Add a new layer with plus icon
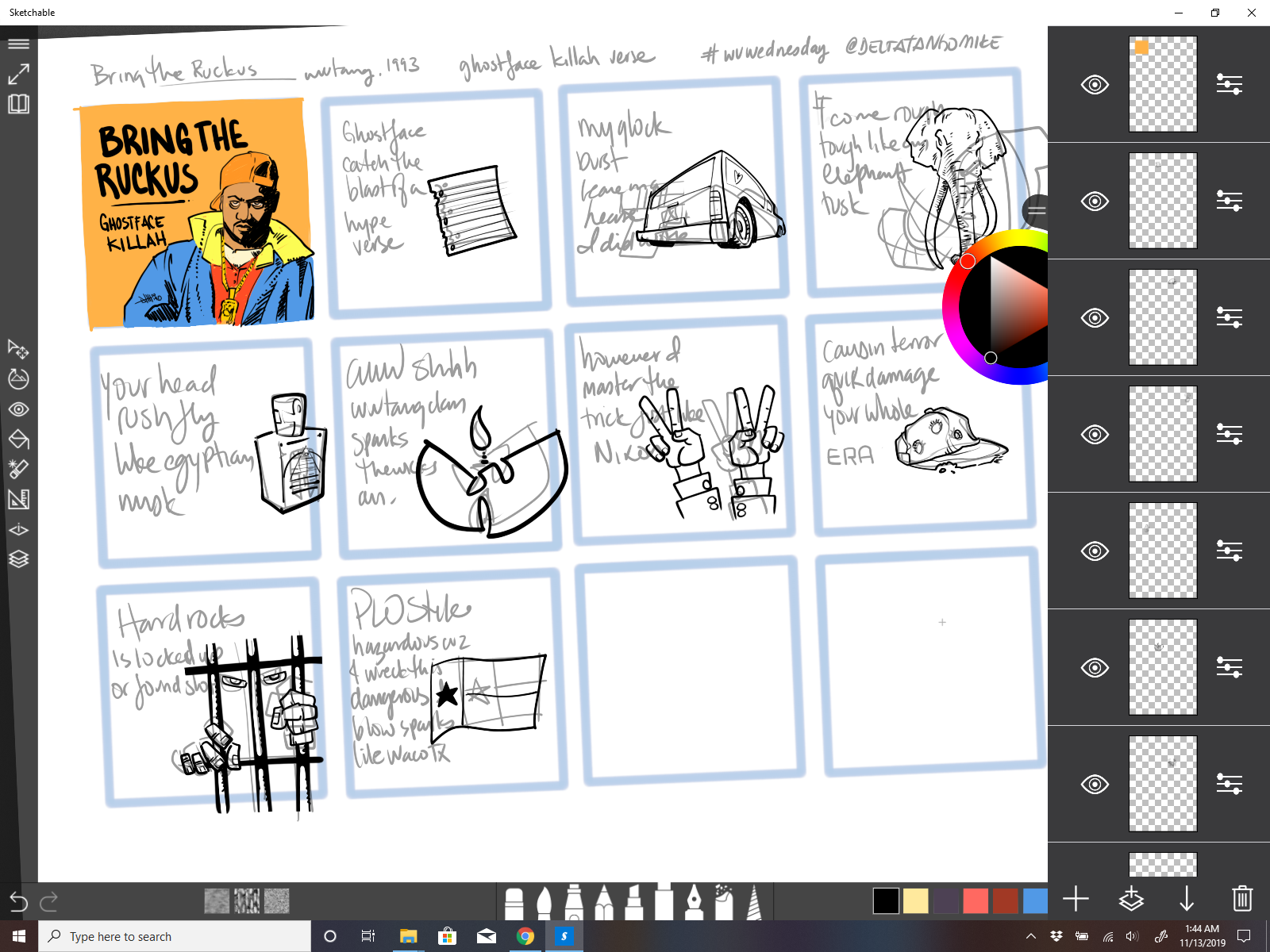The image size is (1270, 952). (1076, 899)
